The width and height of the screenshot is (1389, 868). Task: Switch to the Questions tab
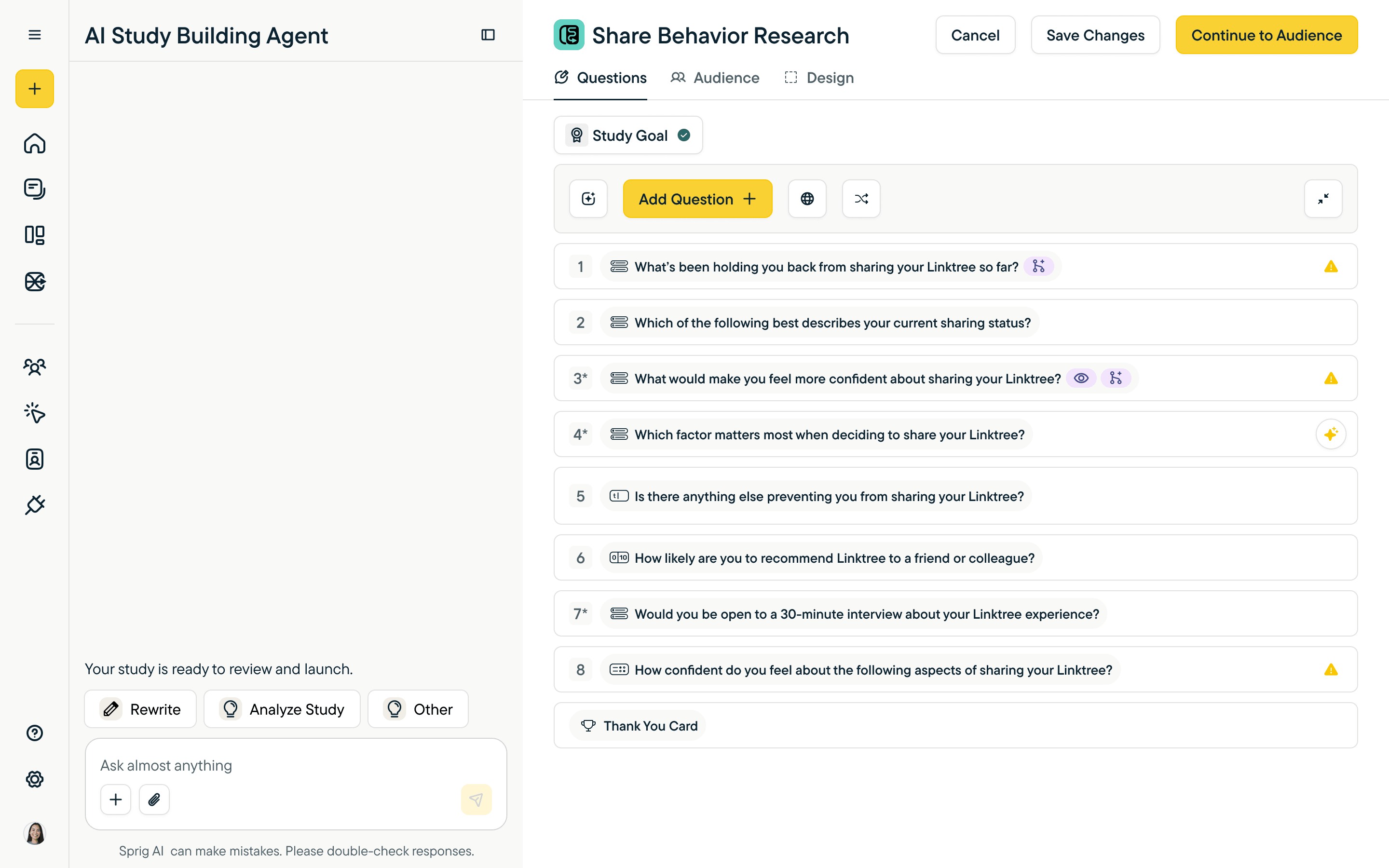600,78
